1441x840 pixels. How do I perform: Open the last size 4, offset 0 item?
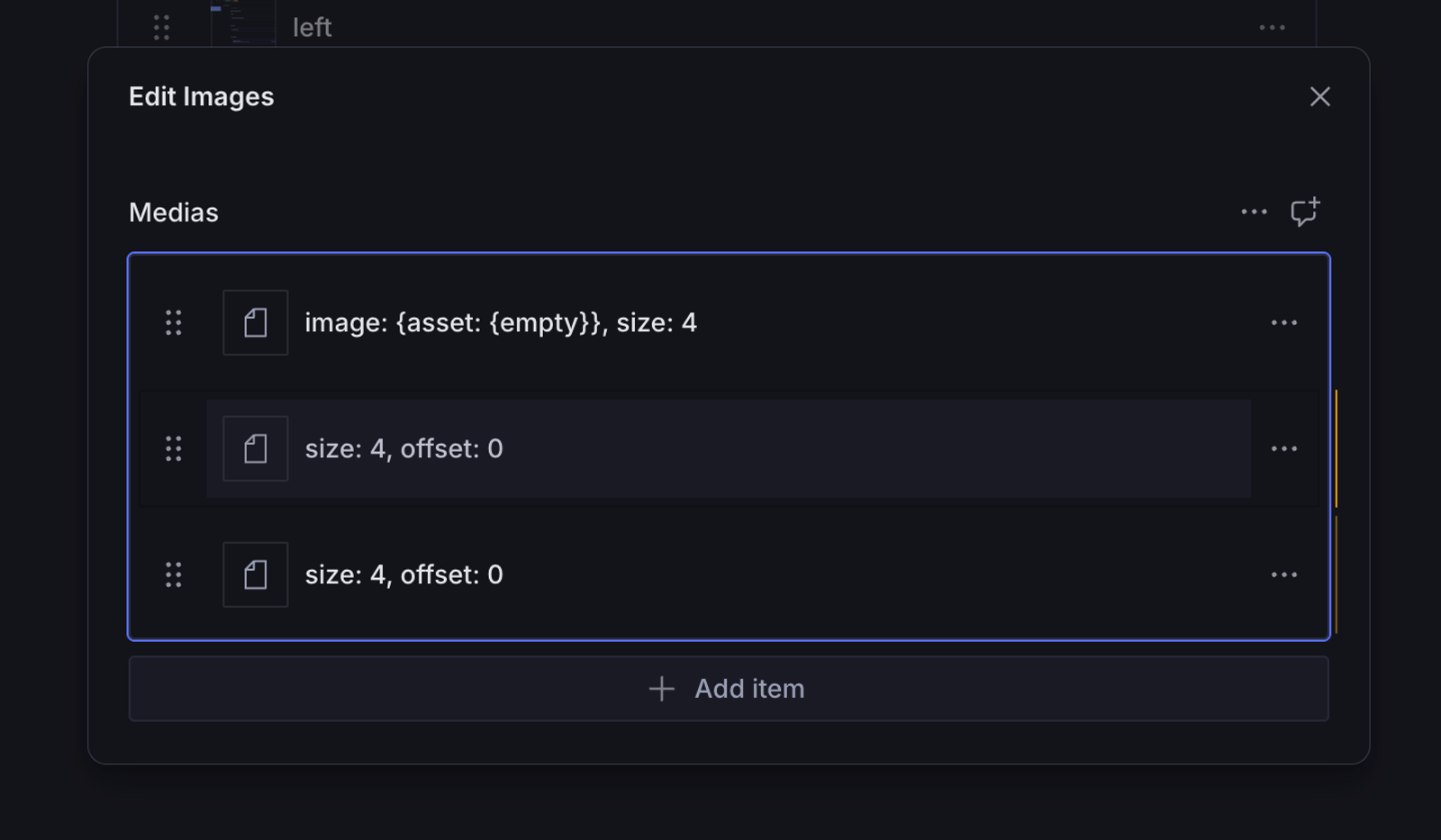pyautogui.click(x=404, y=574)
